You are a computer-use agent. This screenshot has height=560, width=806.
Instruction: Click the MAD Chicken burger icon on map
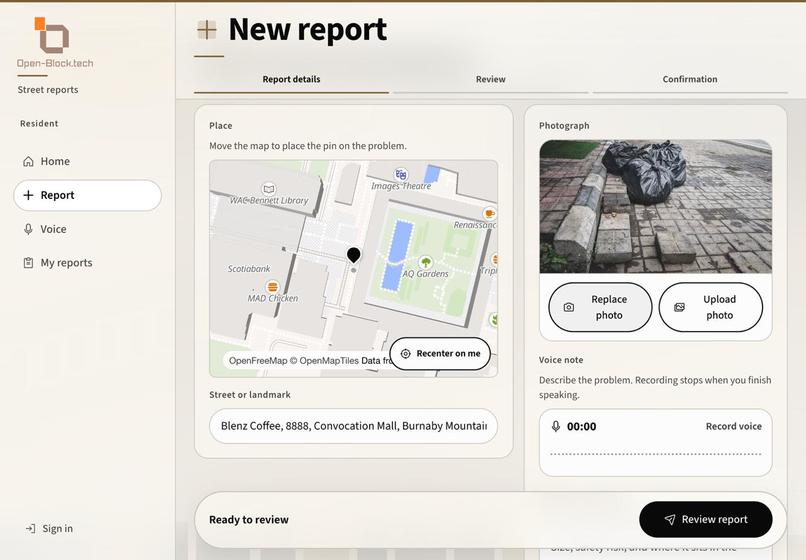pos(272,287)
